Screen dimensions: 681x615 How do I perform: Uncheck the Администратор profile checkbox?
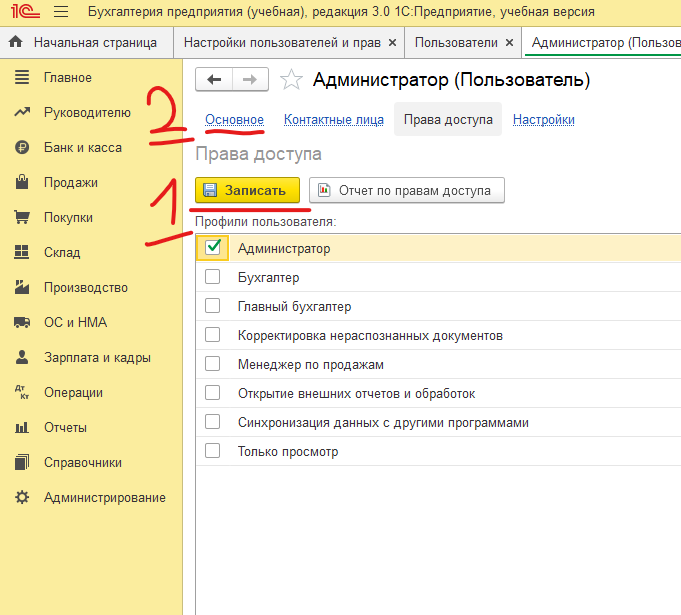(x=213, y=248)
